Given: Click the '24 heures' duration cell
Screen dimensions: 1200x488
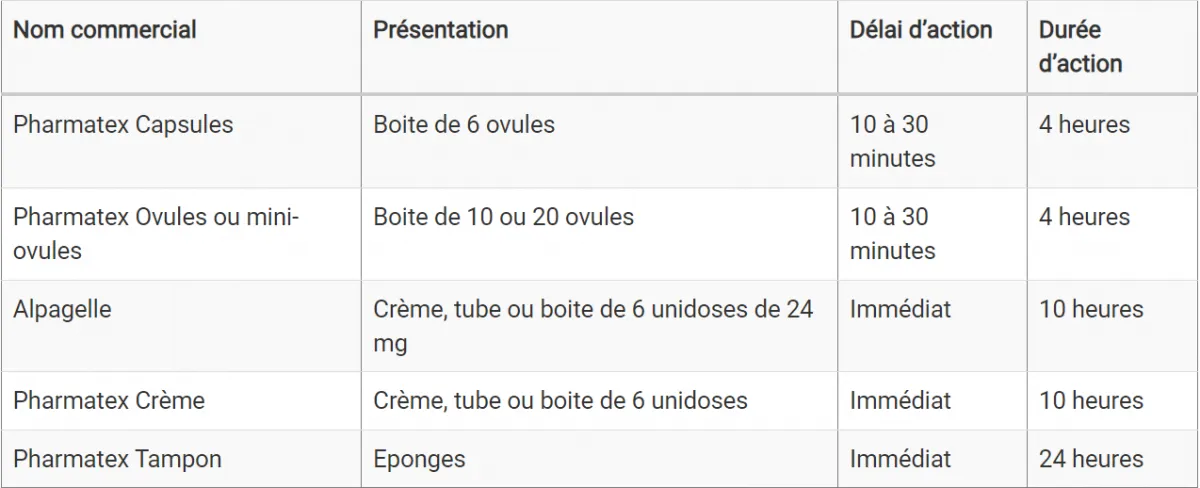Looking at the screenshot, I should tap(1091, 459).
